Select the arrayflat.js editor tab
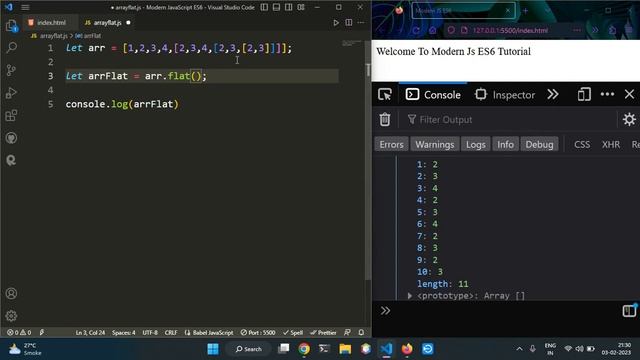 108,23
